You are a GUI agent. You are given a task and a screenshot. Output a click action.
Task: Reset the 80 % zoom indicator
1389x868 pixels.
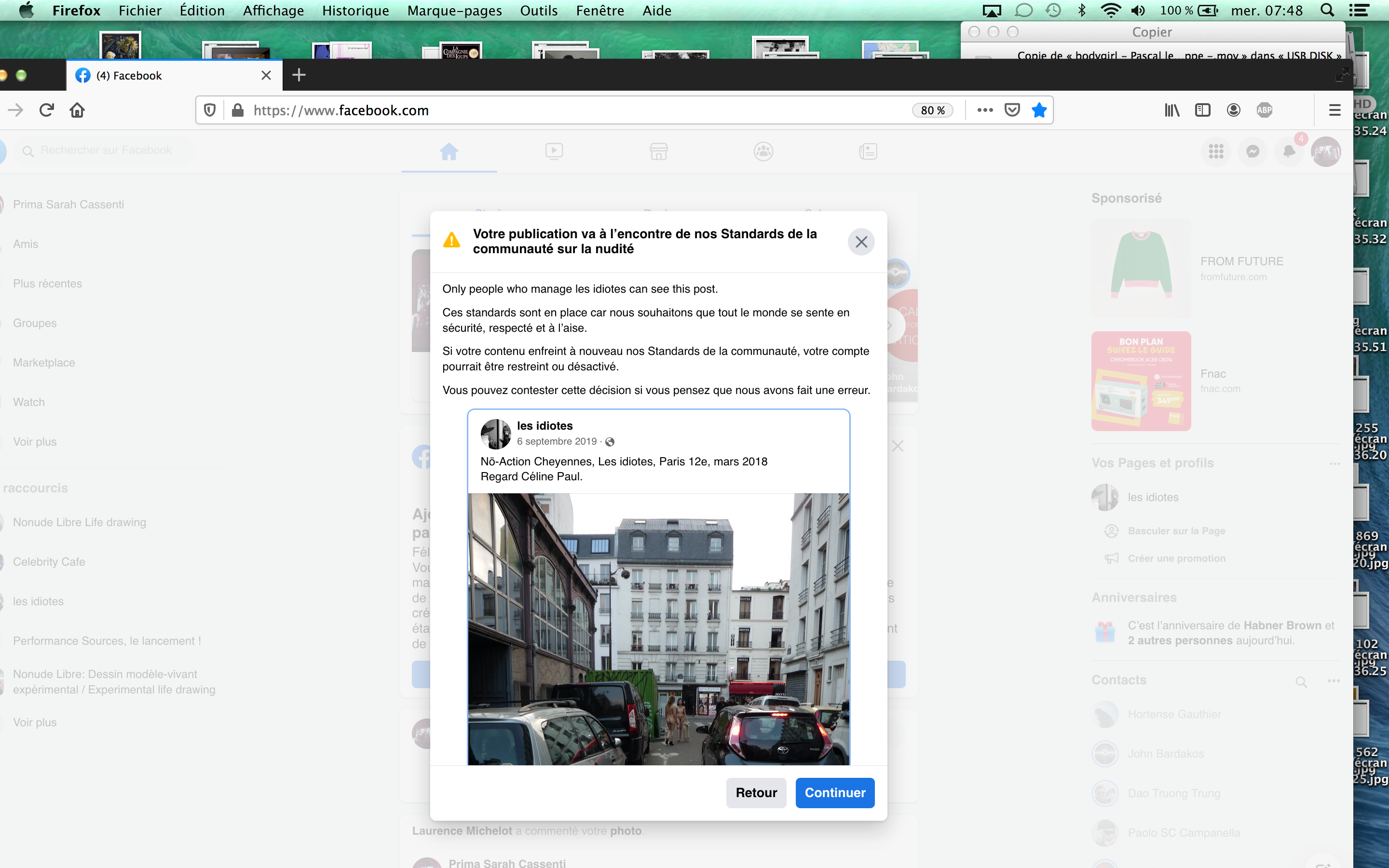[932, 110]
